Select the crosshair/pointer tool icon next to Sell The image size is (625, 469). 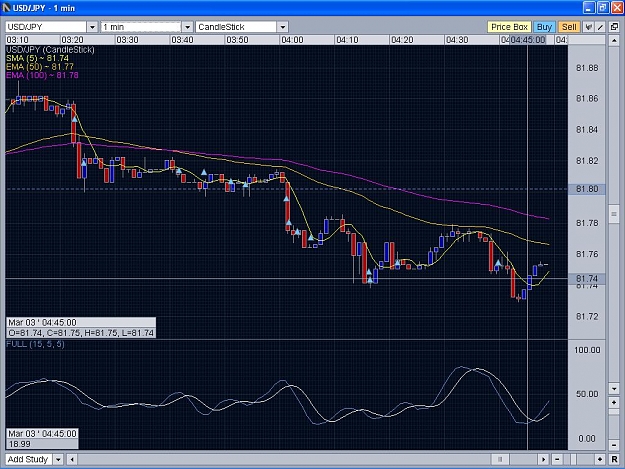pos(588,27)
